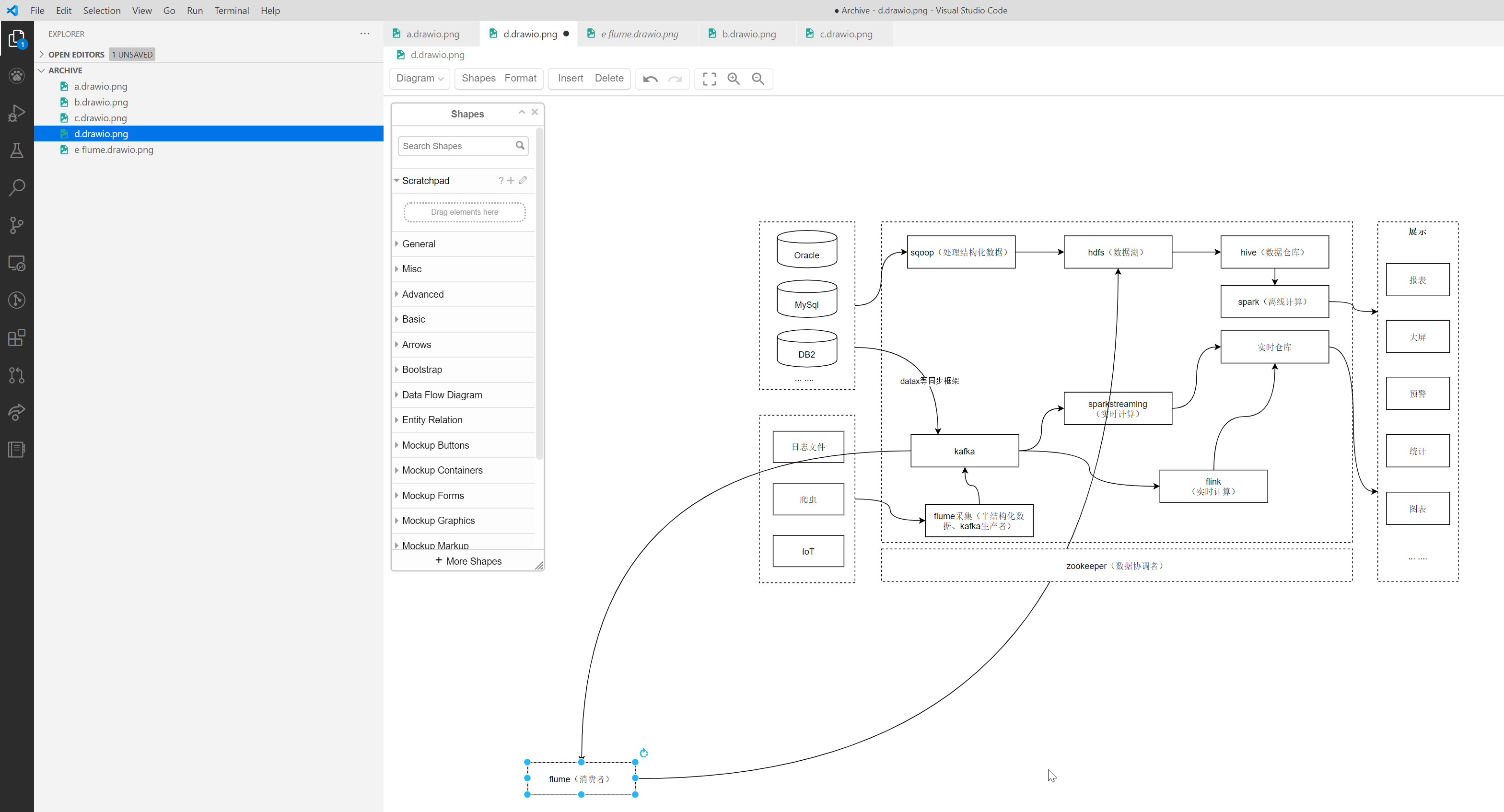
Task: Open the Search view in activity bar
Action: coord(17,187)
